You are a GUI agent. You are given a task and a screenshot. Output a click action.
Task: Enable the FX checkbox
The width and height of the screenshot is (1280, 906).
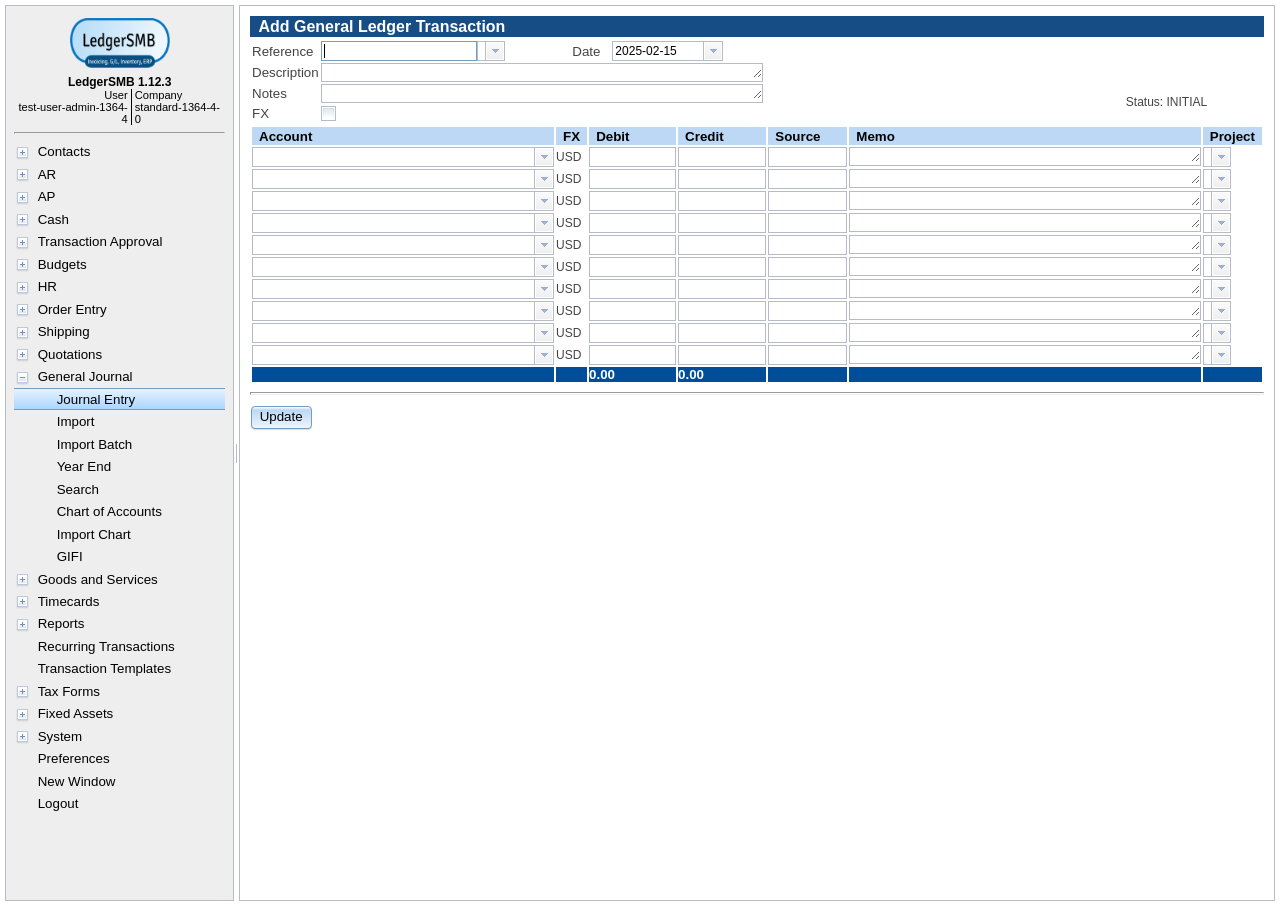(x=328, y=114)
